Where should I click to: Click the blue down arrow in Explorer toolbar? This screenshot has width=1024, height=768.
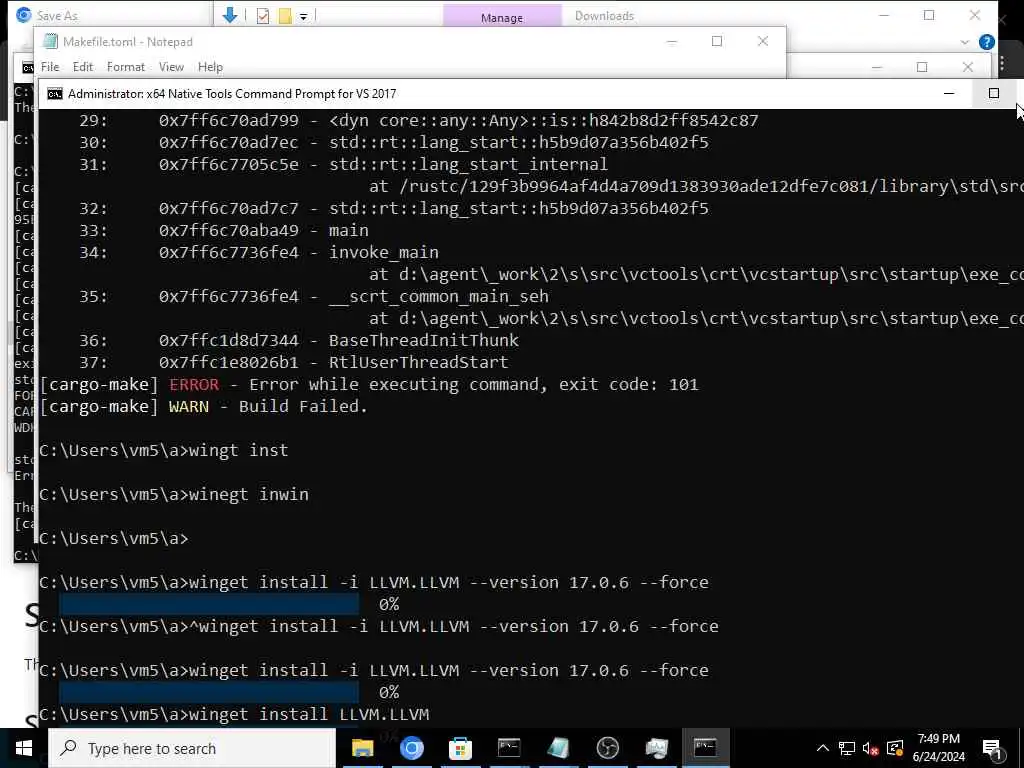(230, 15)
